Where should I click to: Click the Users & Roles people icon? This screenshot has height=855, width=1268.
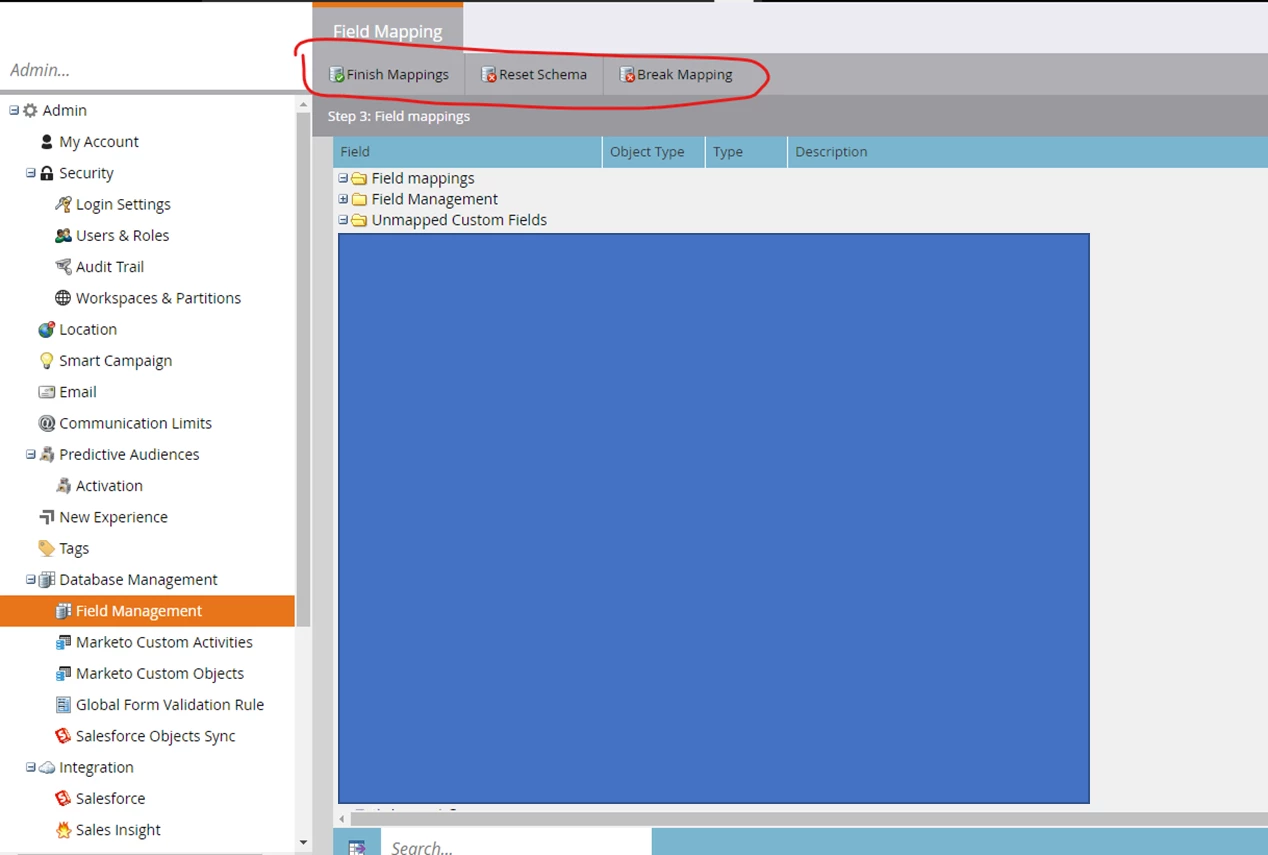point(63,235)
